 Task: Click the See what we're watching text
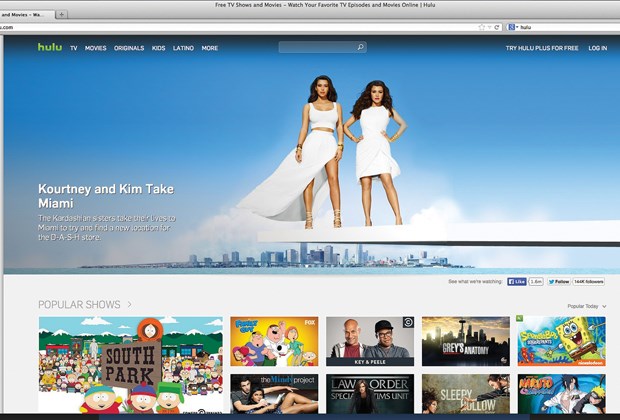point(475,282)
